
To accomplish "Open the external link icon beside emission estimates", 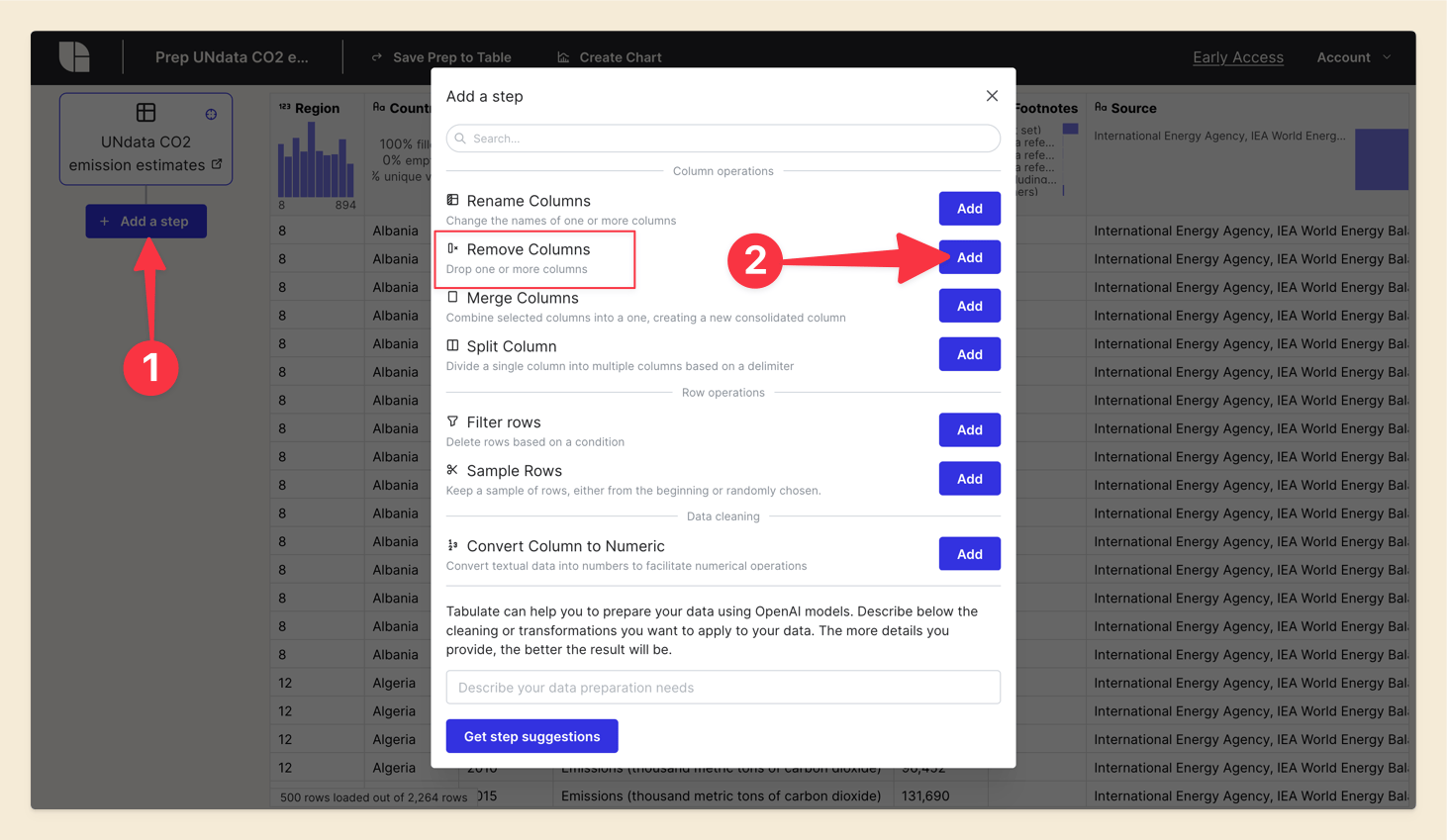I will coord(217,164).
